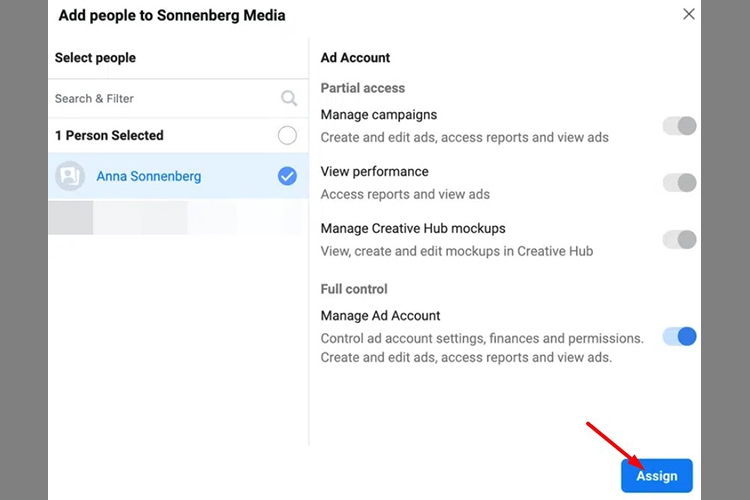Screen dimensions: 750x500
Task: Click the search magnifier icon
Action: (289, 98)
